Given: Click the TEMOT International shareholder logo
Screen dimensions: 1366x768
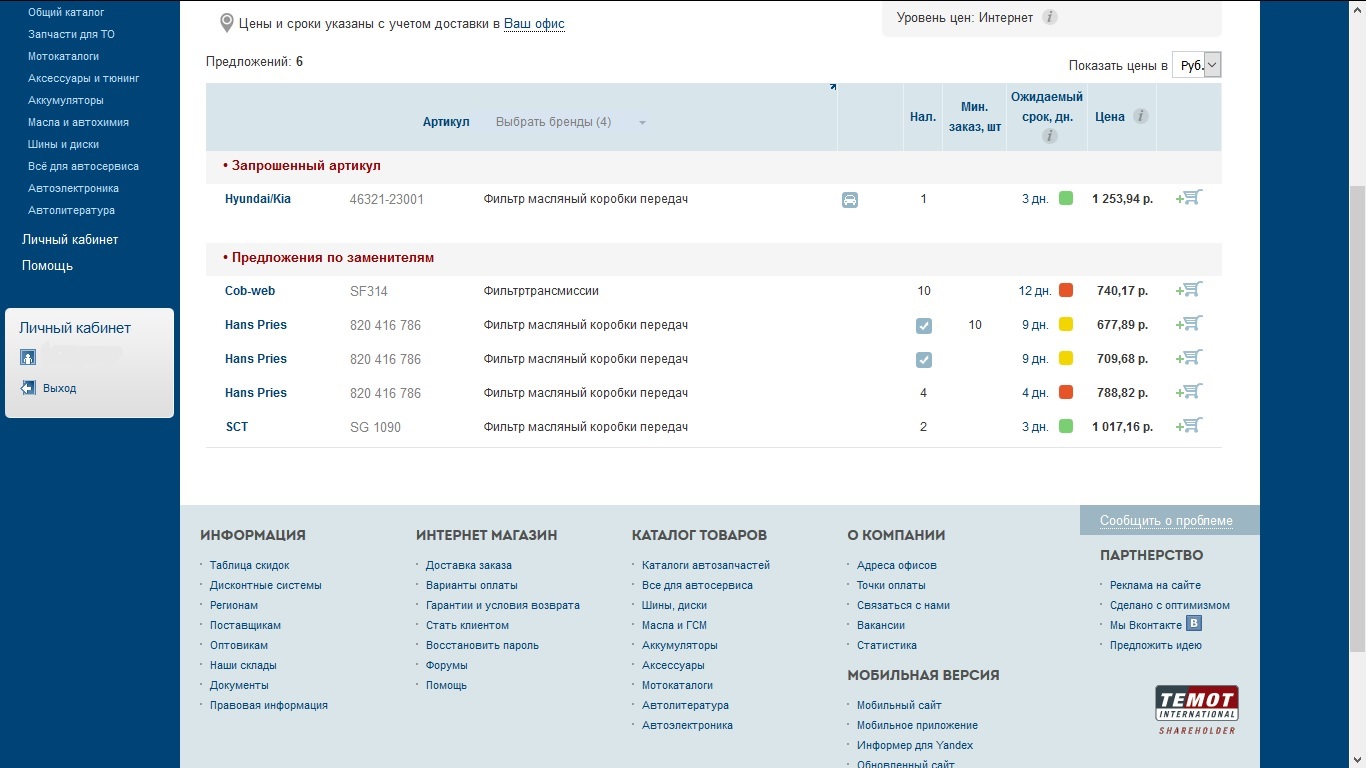Looking at the screenshot, I should [x=1197, y=708].
